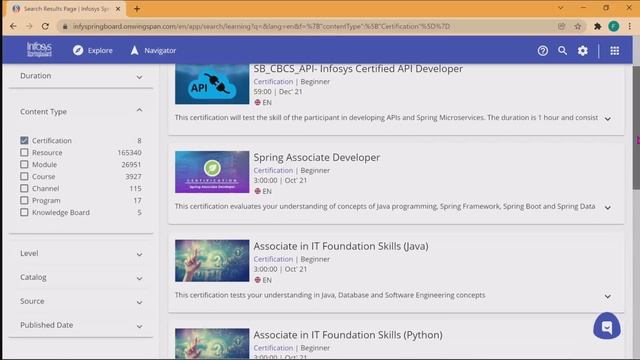The height and width of the screenshot is (360, 640).
Task: Check the Program filter
Action: 24,200
